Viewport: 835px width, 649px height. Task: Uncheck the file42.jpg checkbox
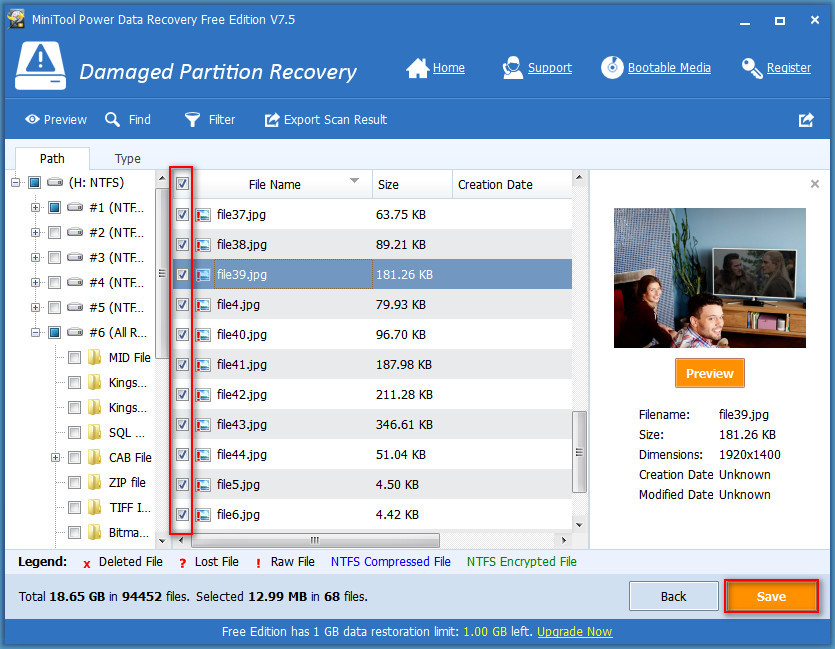[182, 395]
